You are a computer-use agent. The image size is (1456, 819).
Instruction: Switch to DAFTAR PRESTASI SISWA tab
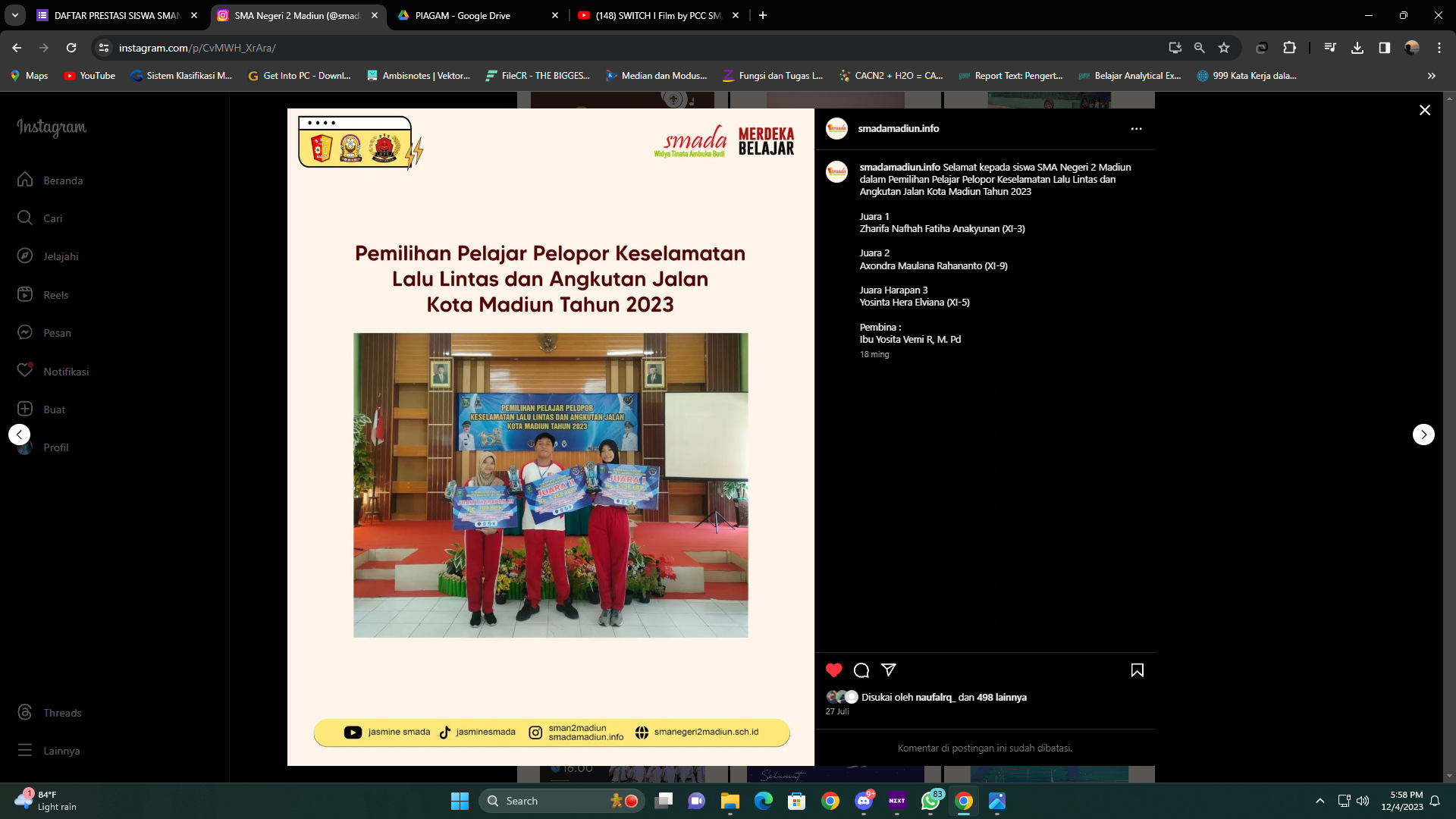pos(118,15)
